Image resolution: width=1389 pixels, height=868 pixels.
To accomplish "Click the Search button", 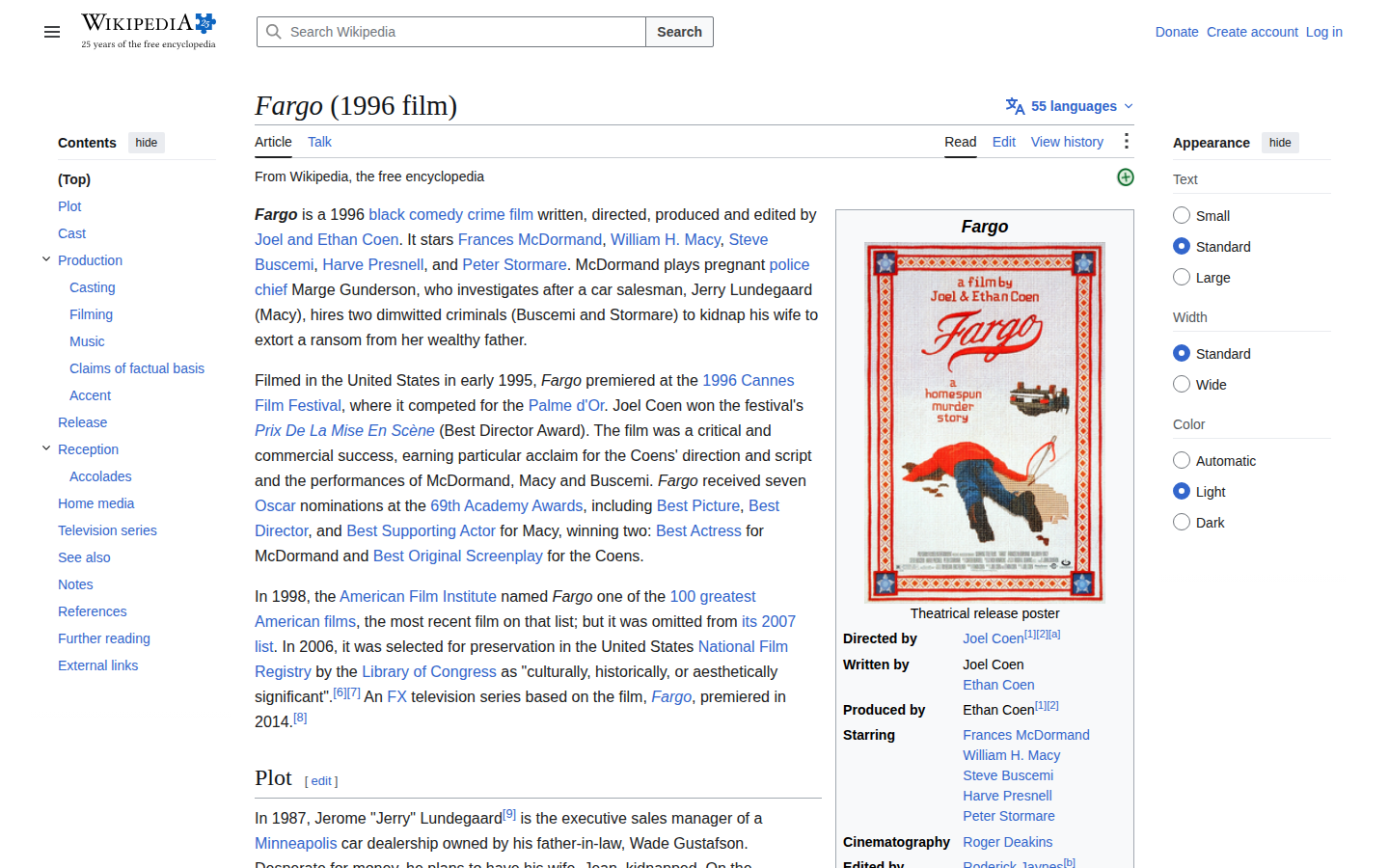I will pyautogui.click(x=679, y=32).
